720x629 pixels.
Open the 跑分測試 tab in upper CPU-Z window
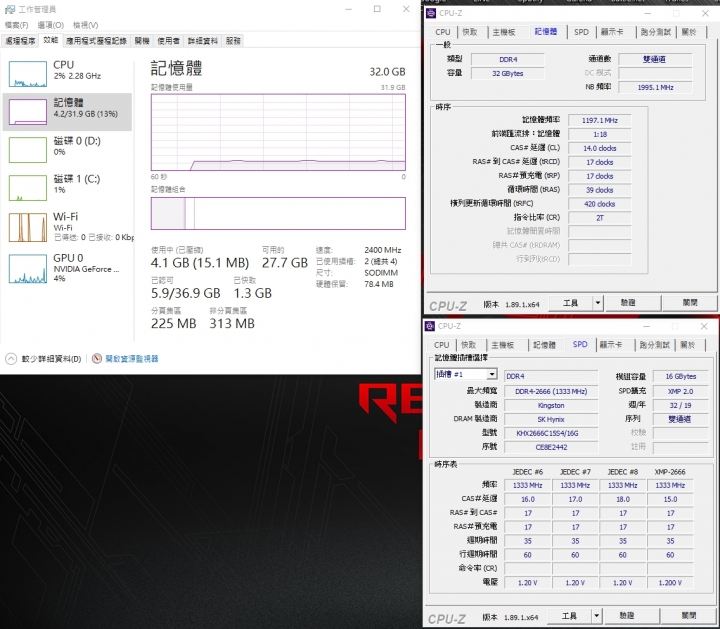656,32
